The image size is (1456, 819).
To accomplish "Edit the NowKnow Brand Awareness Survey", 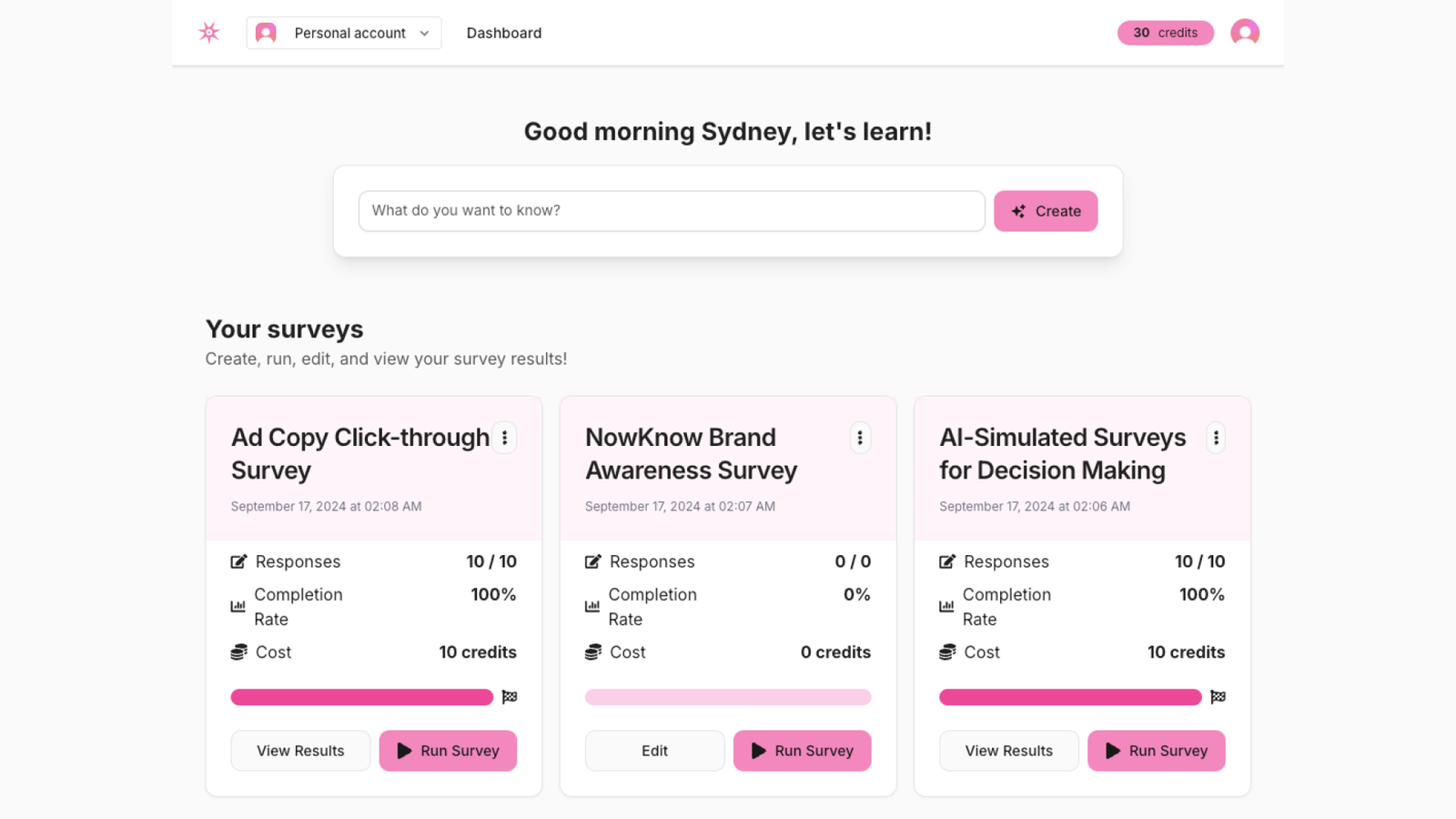I will (654, 751).
